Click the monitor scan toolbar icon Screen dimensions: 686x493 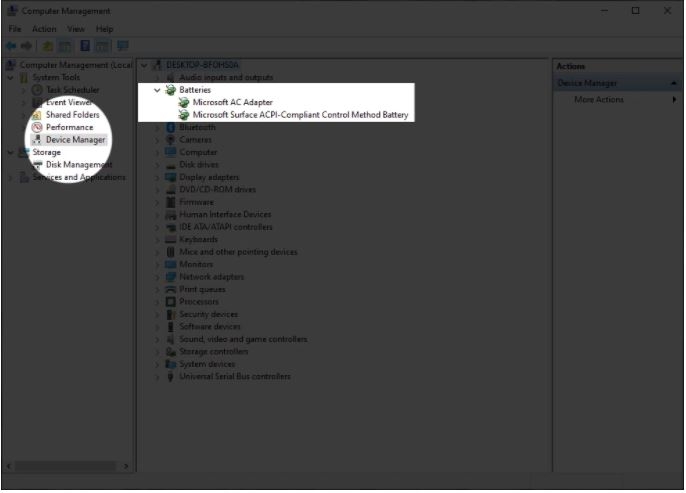click(x=122, y=45)
